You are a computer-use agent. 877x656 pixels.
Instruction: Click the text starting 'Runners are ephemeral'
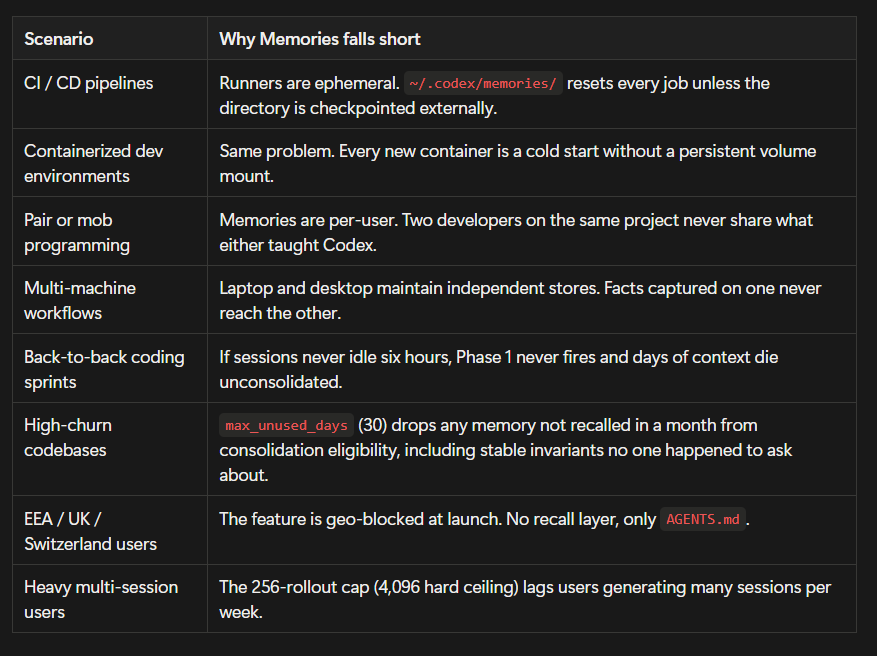pos(494,95)
